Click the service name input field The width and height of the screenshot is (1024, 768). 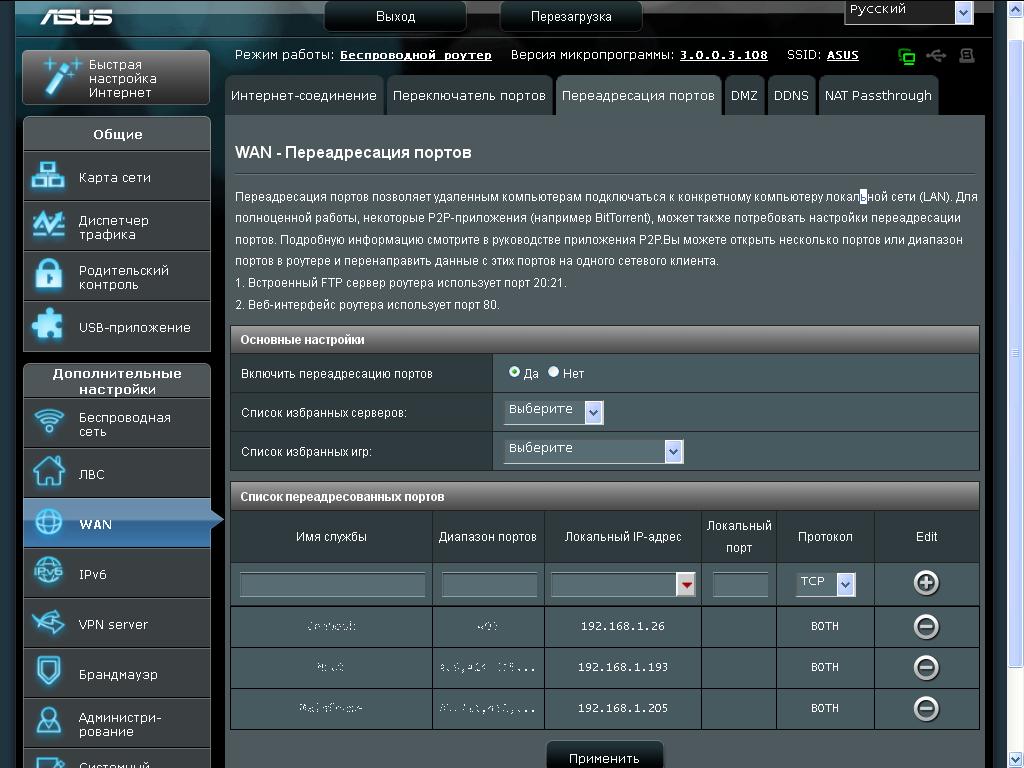tap(332, 585)
